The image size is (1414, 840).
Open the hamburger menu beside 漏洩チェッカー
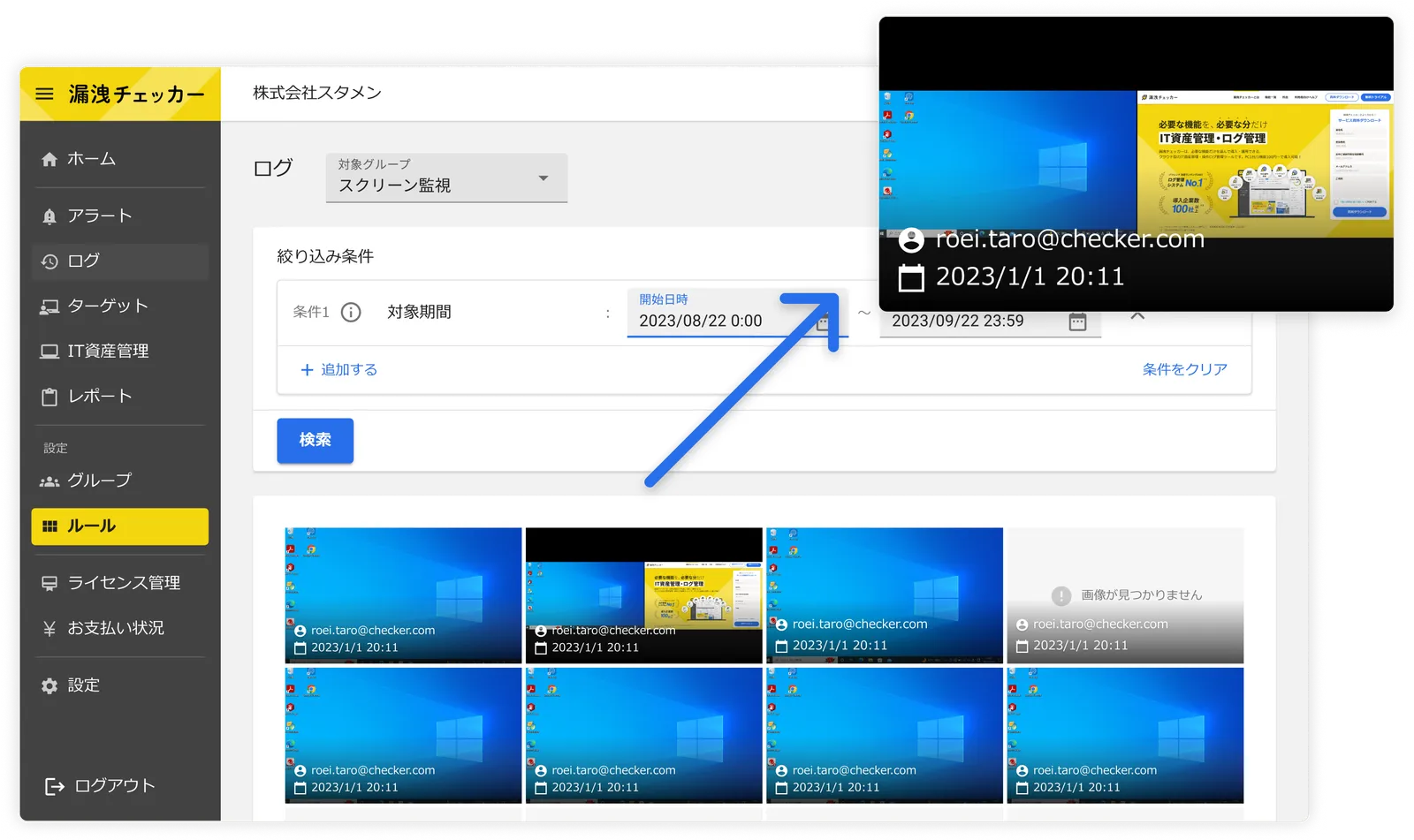point(44,94)
